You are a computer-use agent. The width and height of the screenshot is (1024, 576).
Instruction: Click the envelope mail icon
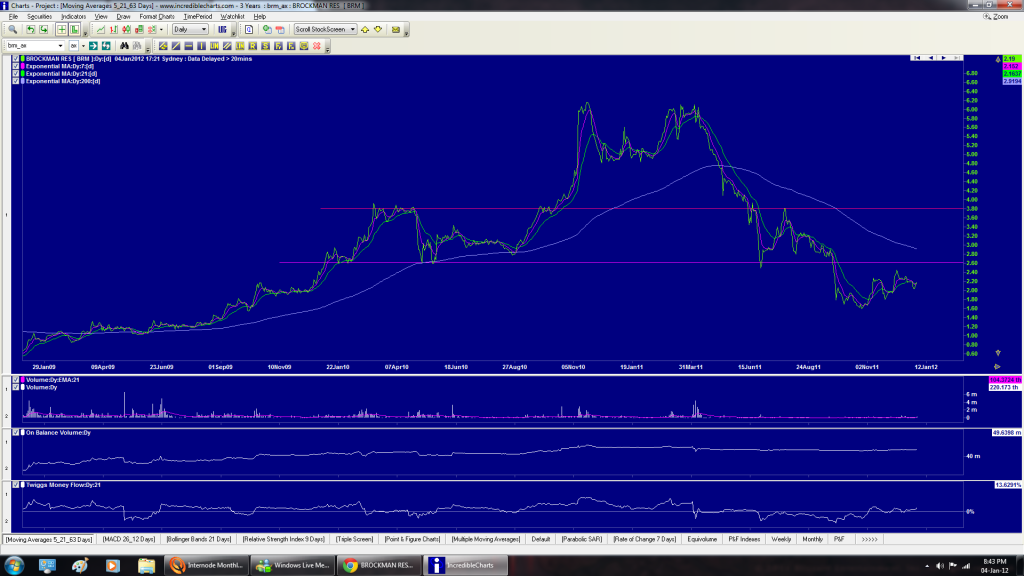click(396, 29)
